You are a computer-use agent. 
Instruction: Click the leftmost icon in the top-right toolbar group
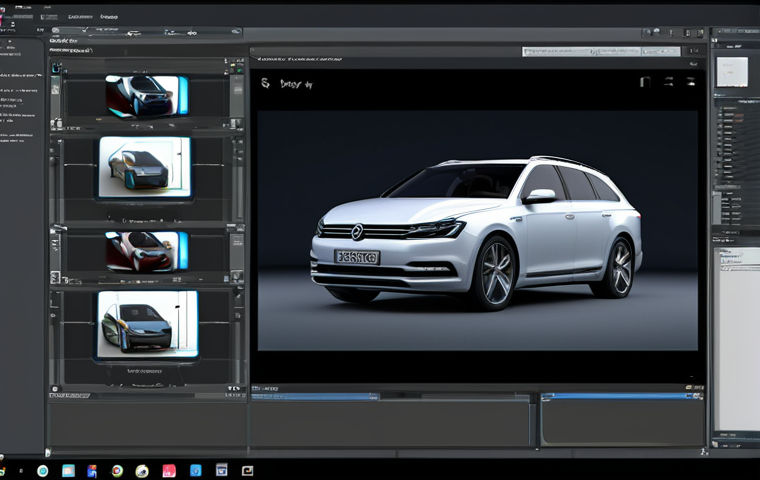tap(647, 32)
